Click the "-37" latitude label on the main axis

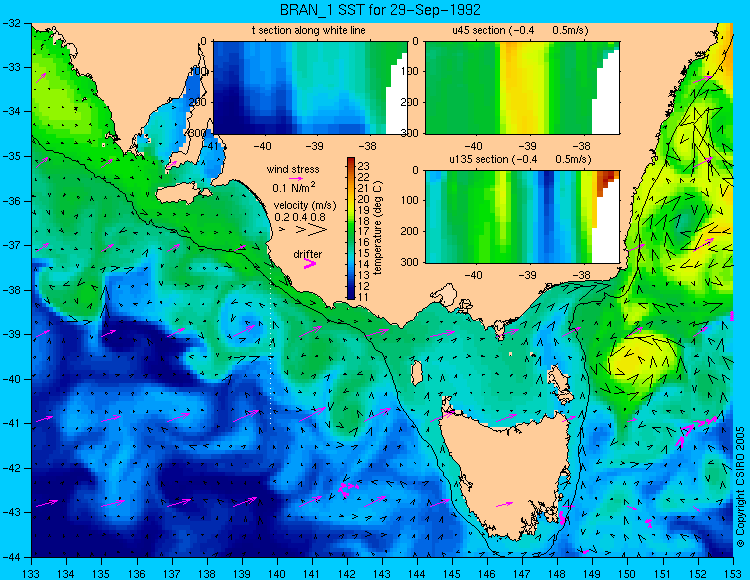[11, 245]
